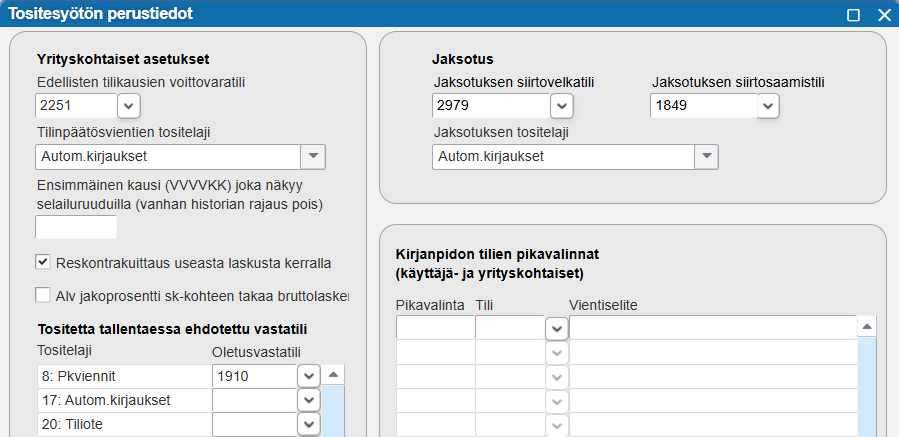899x437 pixels.
Task: Enable Alv jakoprosentti sk-kohteen takaa checkbox
Action: (x=43, y=295)
